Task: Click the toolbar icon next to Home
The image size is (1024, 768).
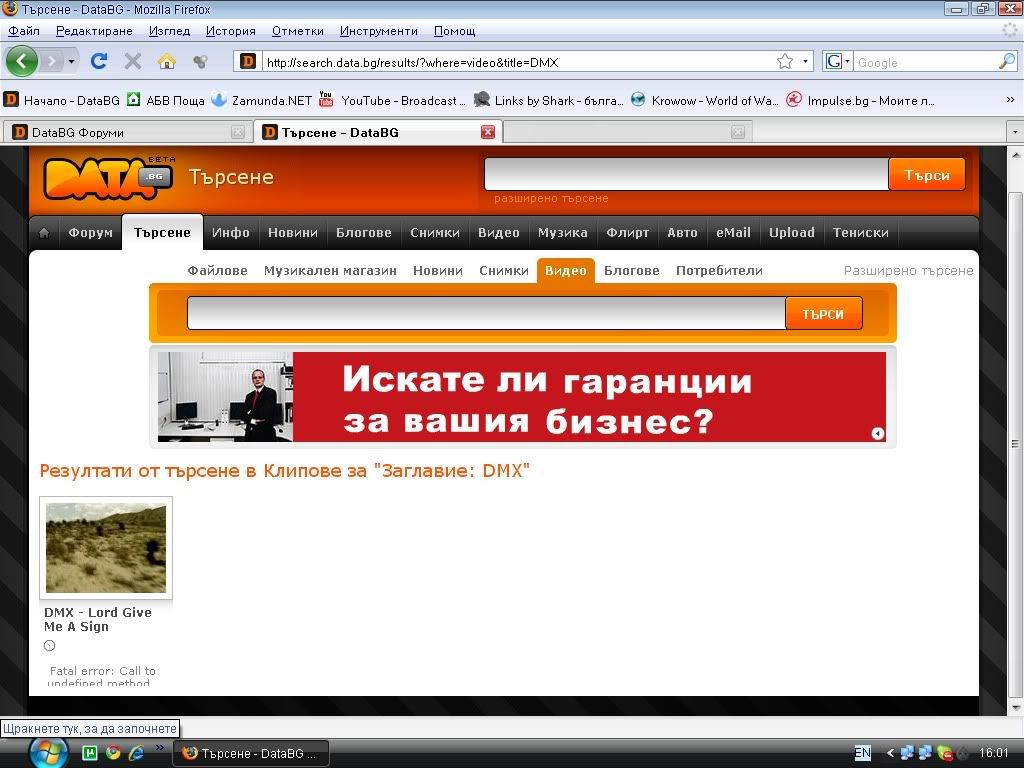Action: (200, 61)
